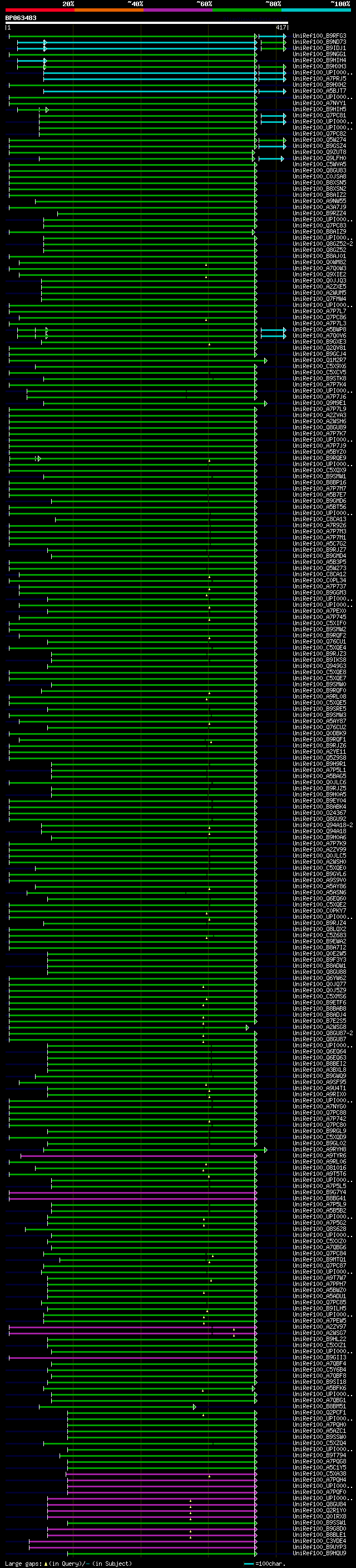The width and height of the screenshot is (356, 1568).
Task: Open hit UniRef100_A5BJT7
Action: click(319, 91)
